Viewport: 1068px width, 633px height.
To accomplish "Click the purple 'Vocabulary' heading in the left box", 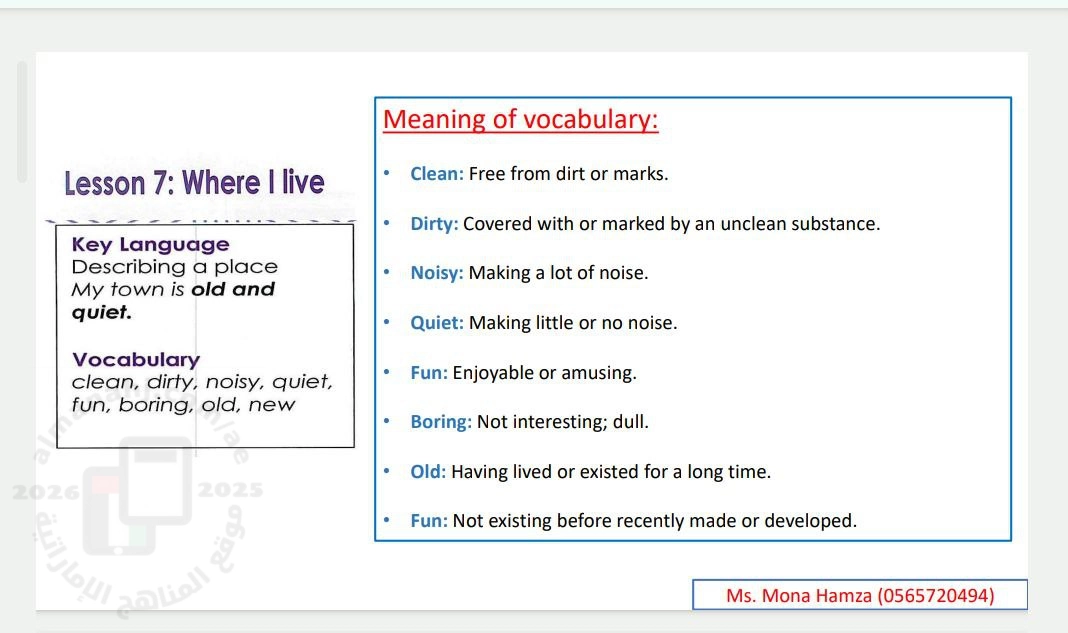I will point(136,360).
